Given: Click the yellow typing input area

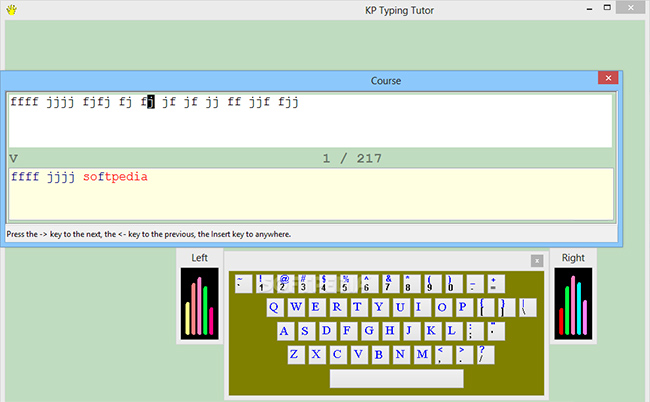Looking at the screenshot, I should pos(311,194).
